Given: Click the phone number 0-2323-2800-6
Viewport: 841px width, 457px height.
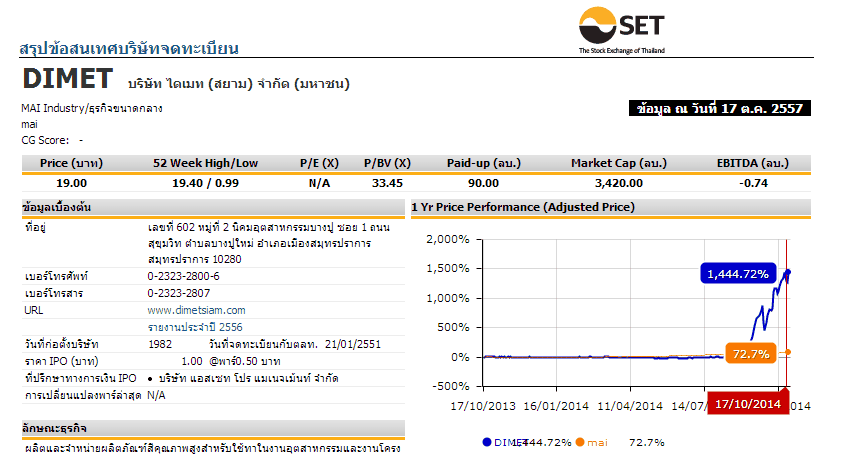Looking at the screenshot, I should (x=183, y=276).
